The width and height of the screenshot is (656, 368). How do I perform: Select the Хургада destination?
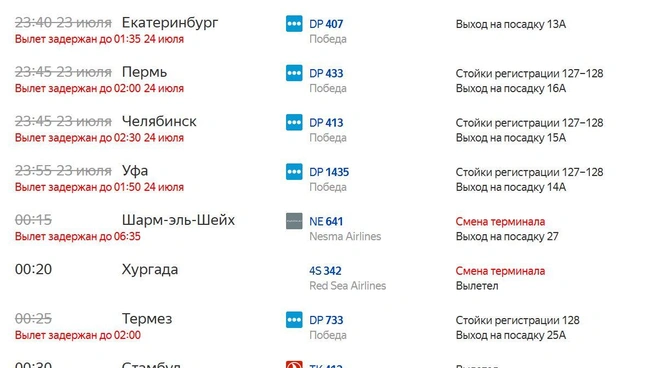coord(150,270)
